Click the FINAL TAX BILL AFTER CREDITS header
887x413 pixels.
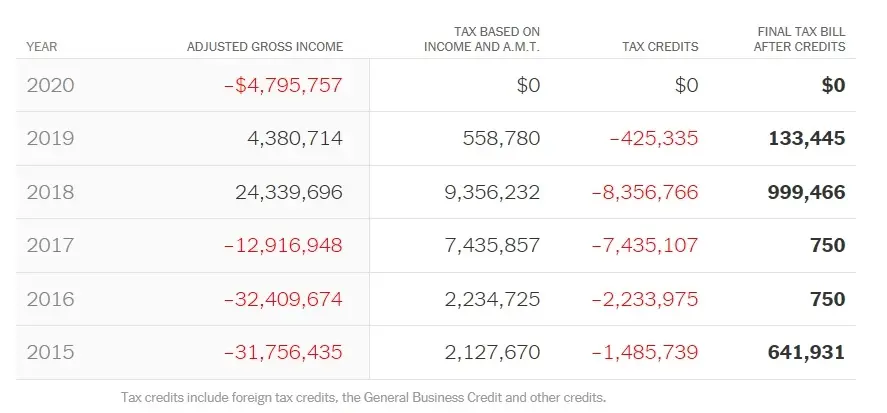pos(801,39)
